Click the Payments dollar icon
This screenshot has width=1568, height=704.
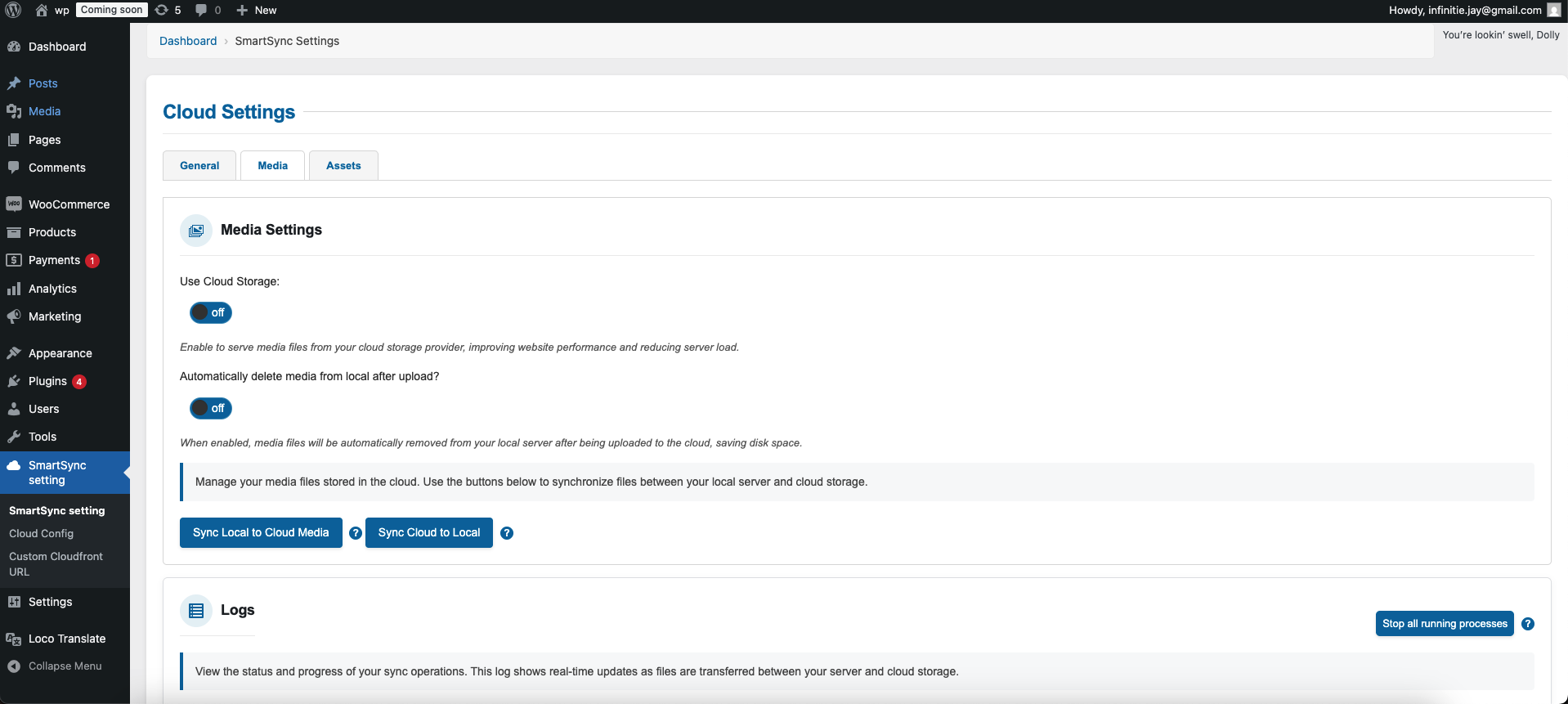click(x=14, y=260)
